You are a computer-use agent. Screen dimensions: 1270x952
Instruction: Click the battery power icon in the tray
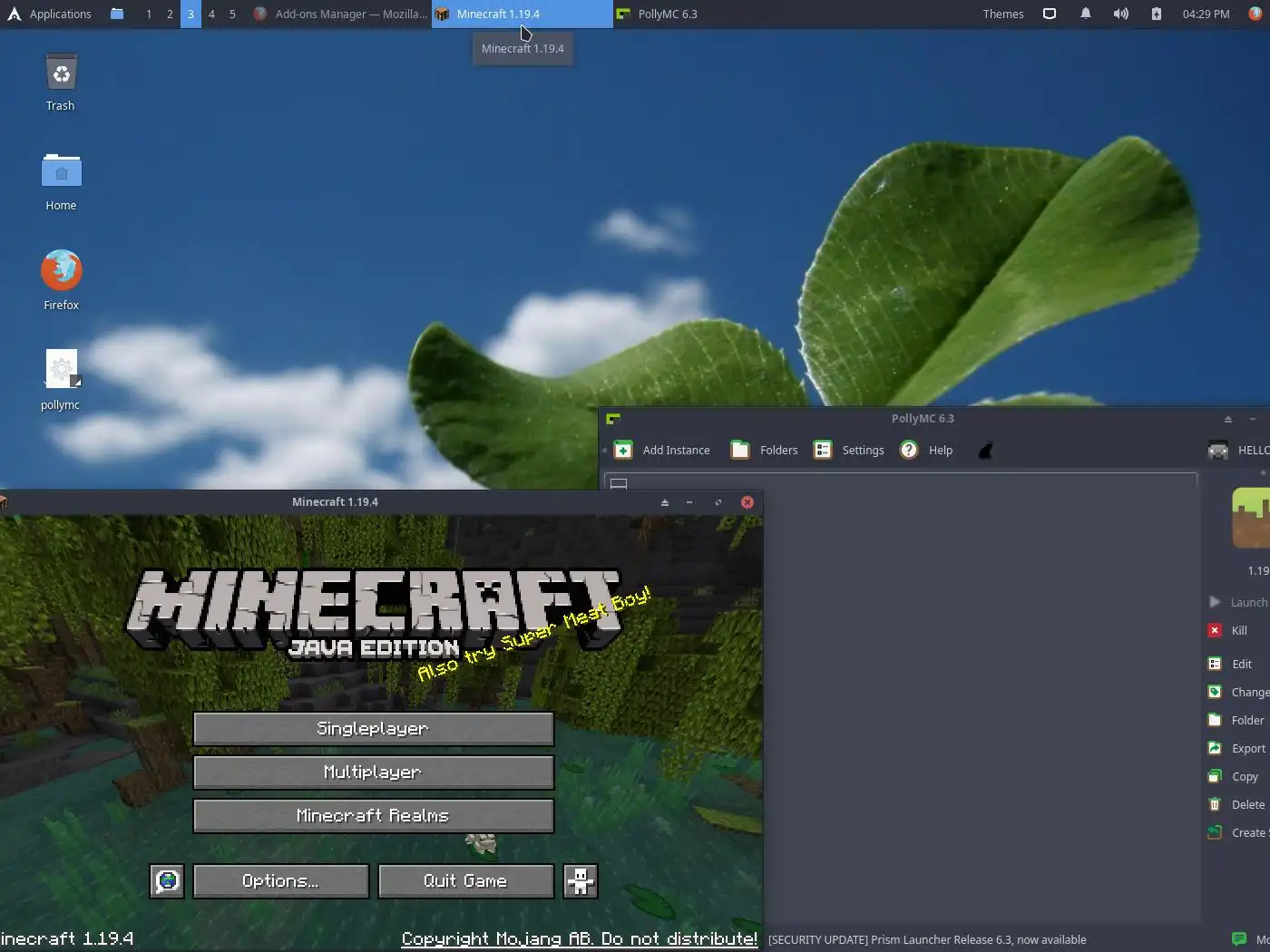(x=1157, y=14)
